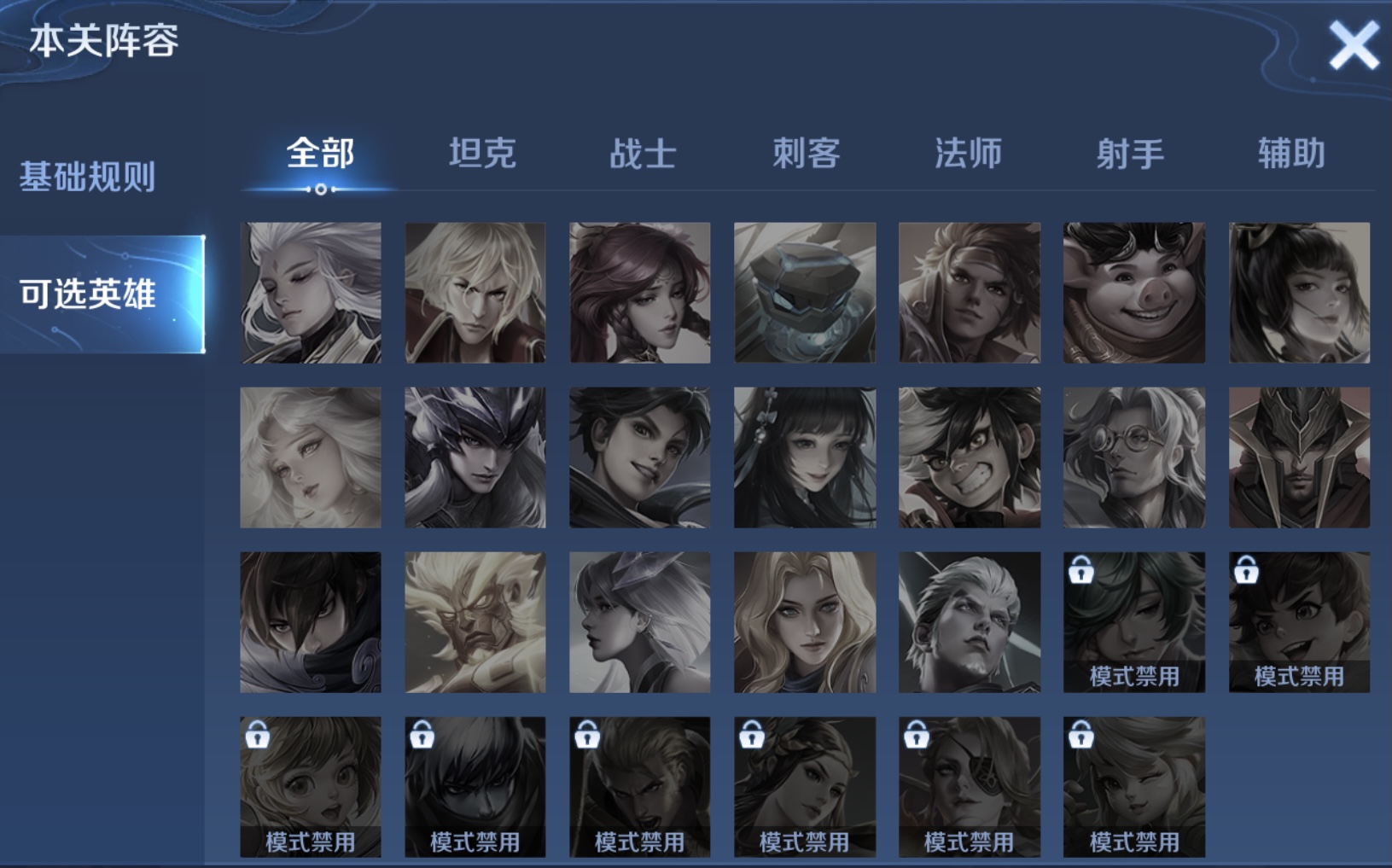Choose the white-haired closed-eyes hero in first row
This screenshot has width=1392, height=868.
coord(311,293)
